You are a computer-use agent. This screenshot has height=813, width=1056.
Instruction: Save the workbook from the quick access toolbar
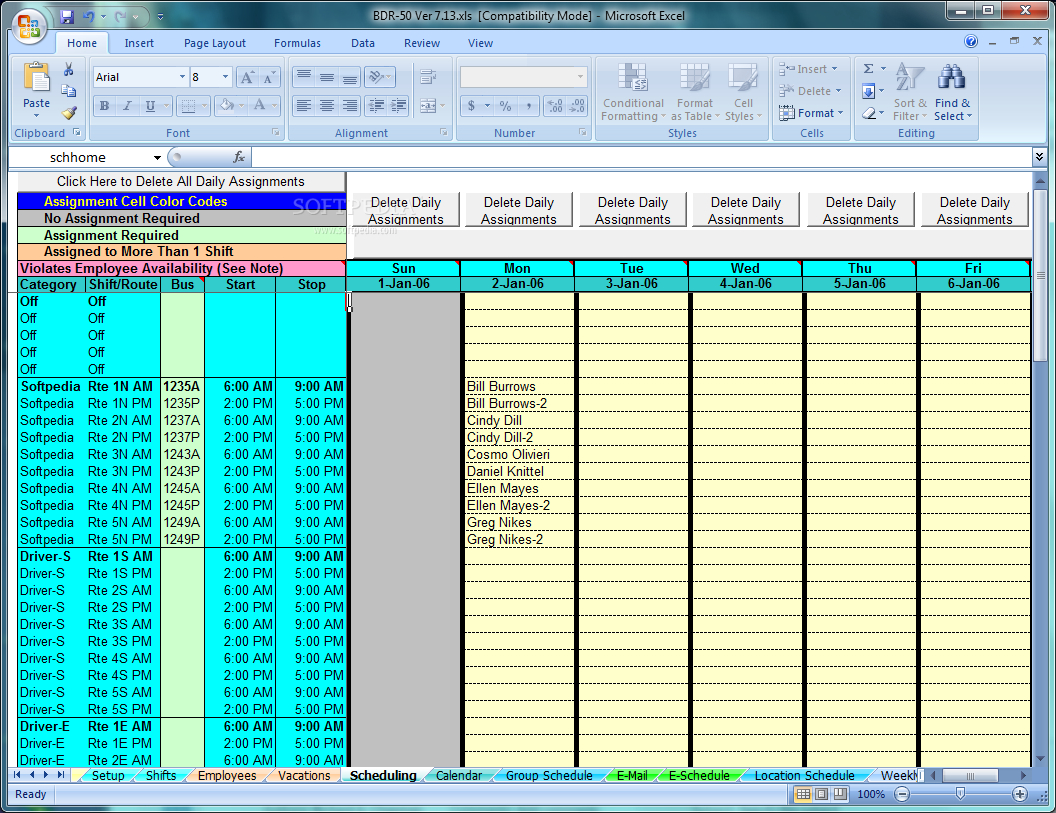67,17
